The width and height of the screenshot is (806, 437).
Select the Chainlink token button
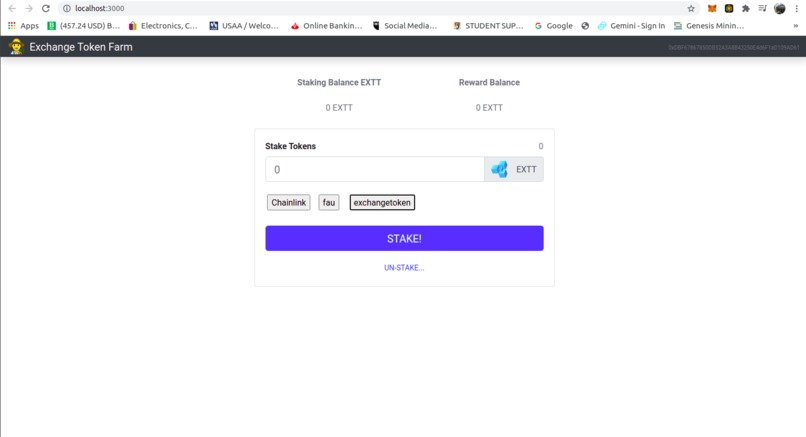288,203
